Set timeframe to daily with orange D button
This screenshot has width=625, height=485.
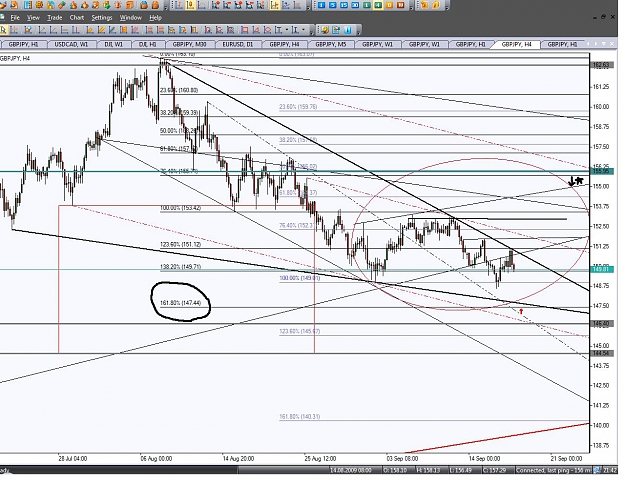[x=389, y=5]
